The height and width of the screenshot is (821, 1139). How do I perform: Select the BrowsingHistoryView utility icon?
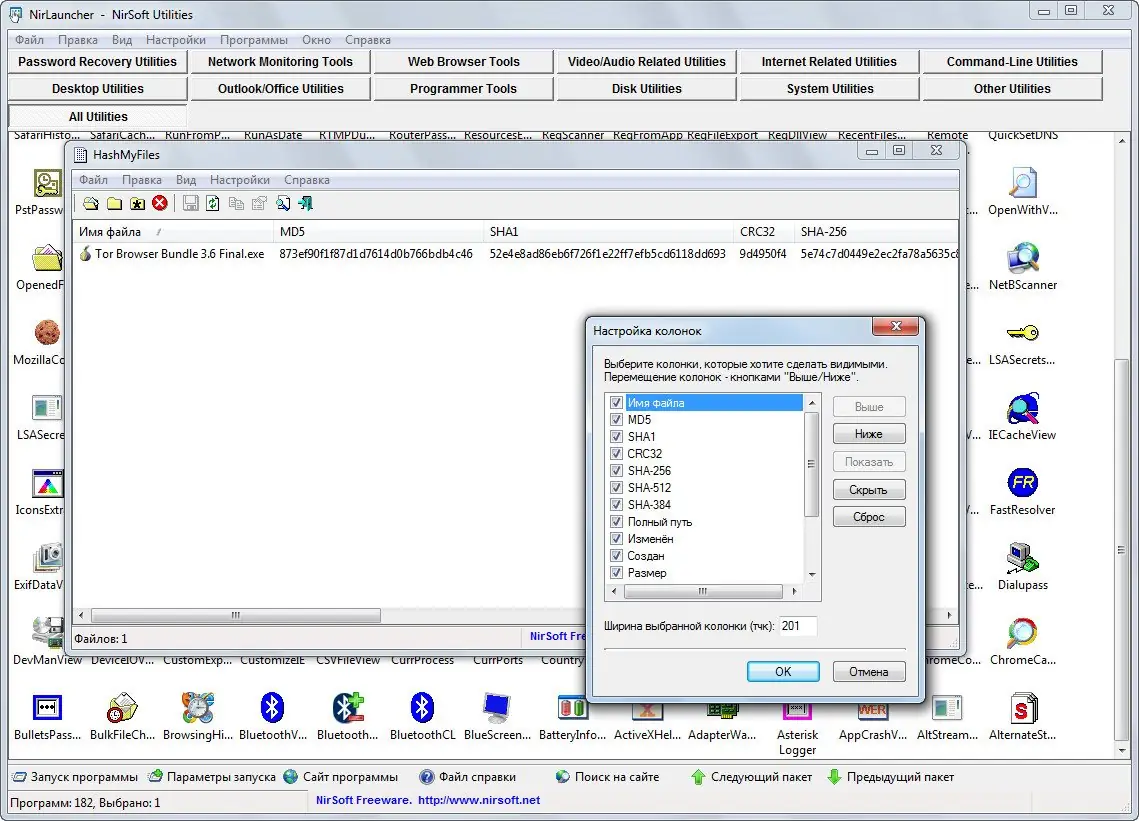coord(198,708)
